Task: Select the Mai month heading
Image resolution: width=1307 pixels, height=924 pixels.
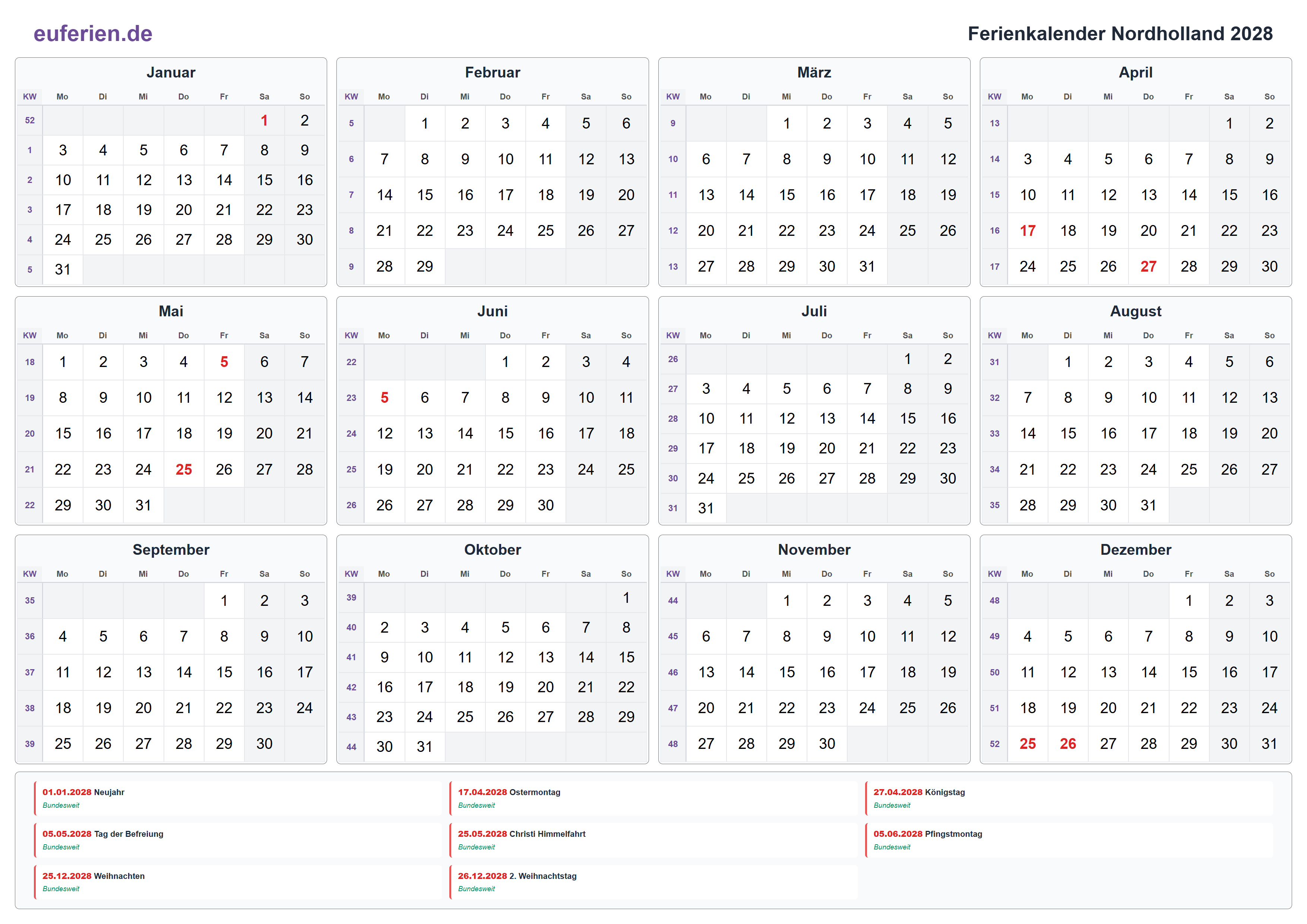Action: click(x=171, y=311)
